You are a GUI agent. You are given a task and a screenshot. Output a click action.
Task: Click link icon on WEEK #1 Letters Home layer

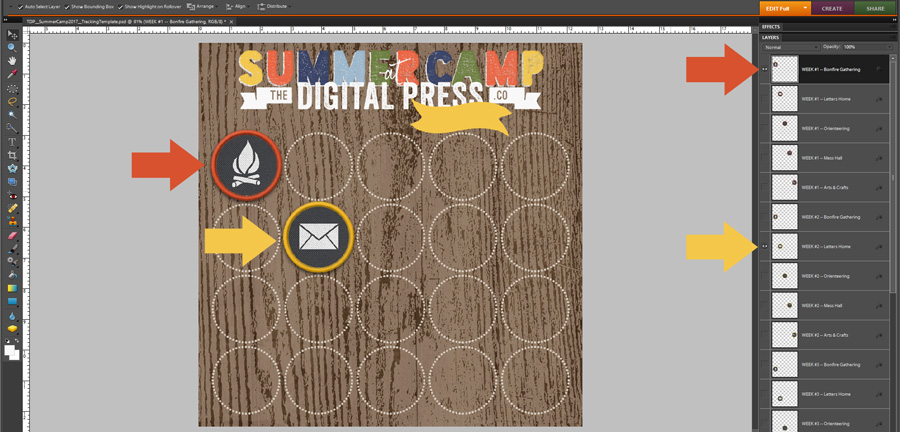(x=879, y=99)
